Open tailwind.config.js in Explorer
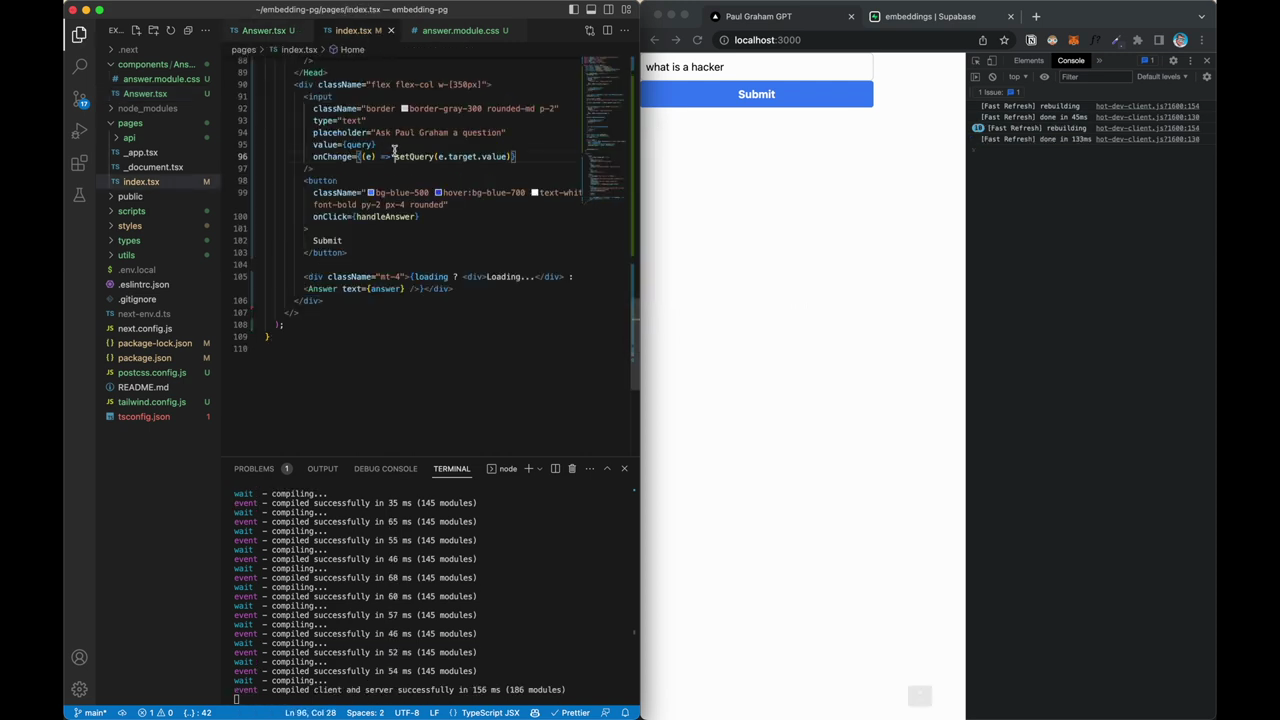This screenshot has height=720, width=1280. click(160, 402)
